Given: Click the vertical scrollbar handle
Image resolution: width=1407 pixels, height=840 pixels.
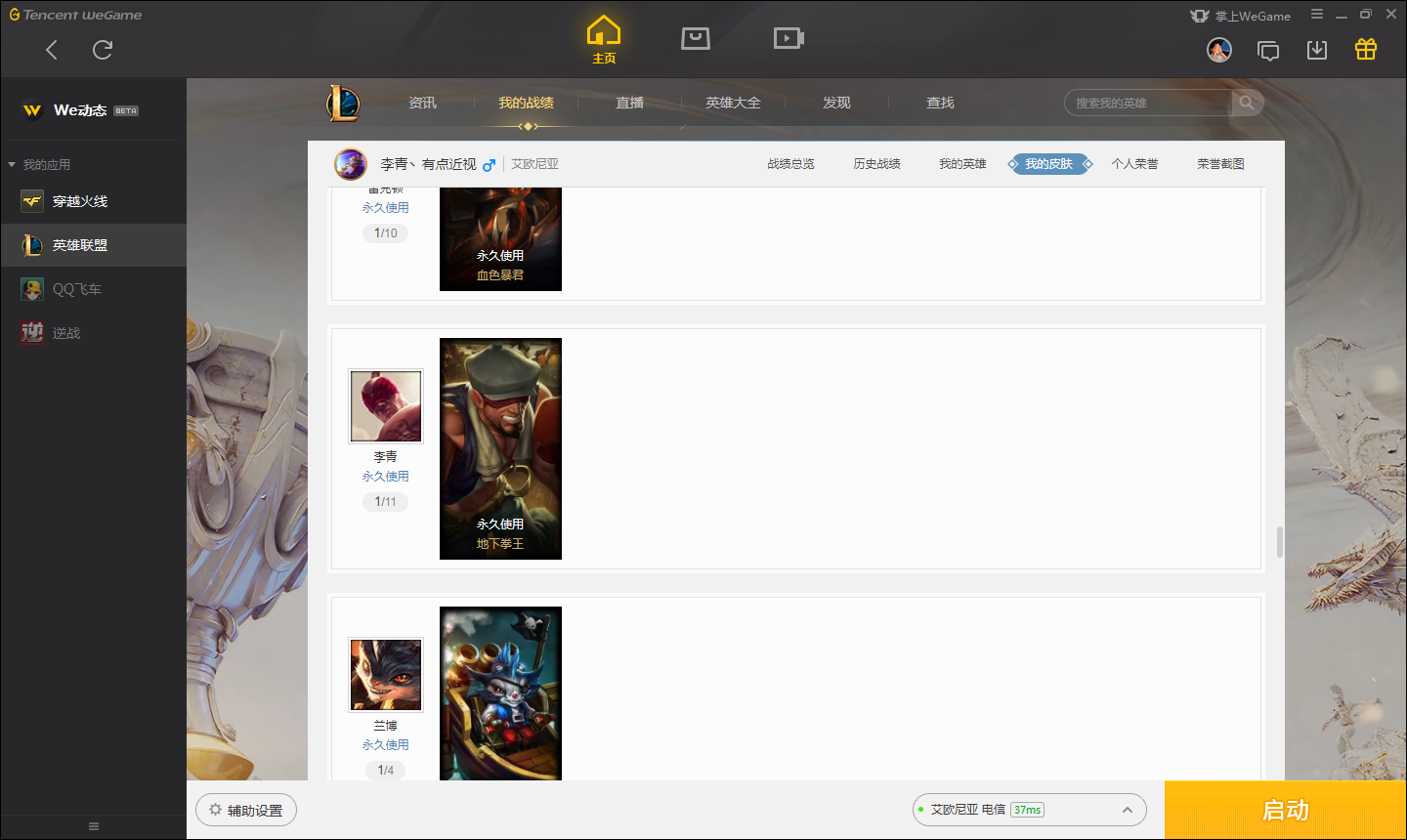Looking at the screenshot, I should (x=1279, y=542).
